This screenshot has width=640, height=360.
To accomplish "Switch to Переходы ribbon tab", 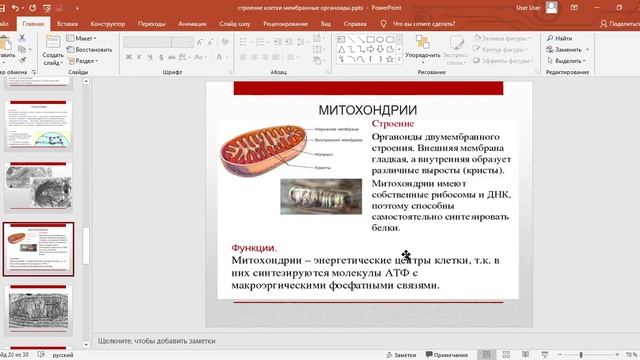I will point(152,24).
